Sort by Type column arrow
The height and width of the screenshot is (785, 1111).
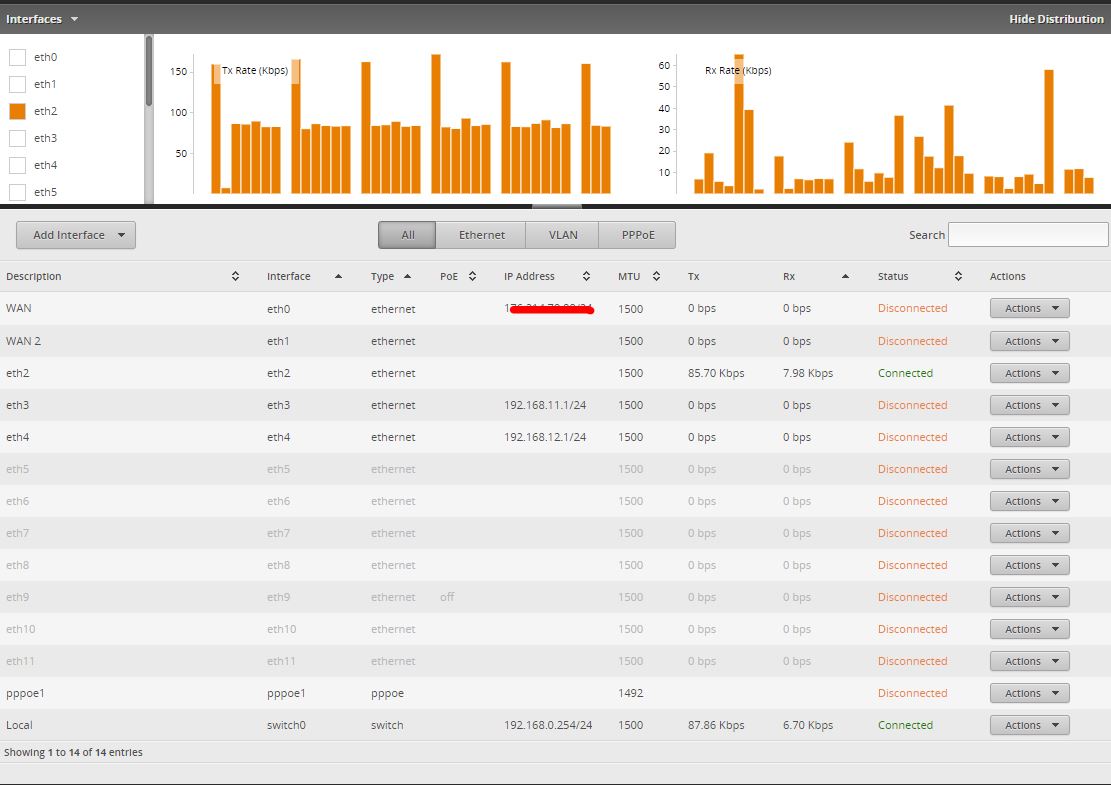407,276
